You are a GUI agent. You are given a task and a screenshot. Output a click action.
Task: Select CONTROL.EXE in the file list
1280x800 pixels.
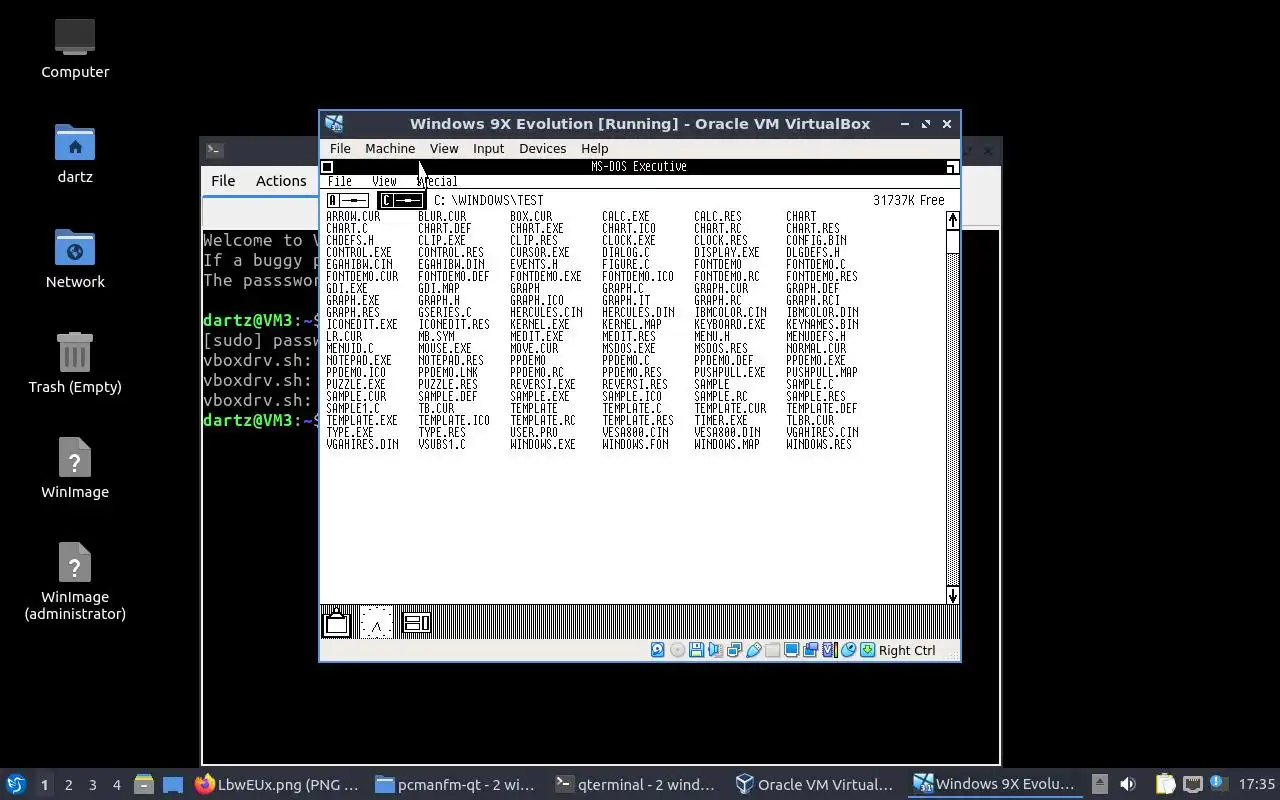[358, 252]
